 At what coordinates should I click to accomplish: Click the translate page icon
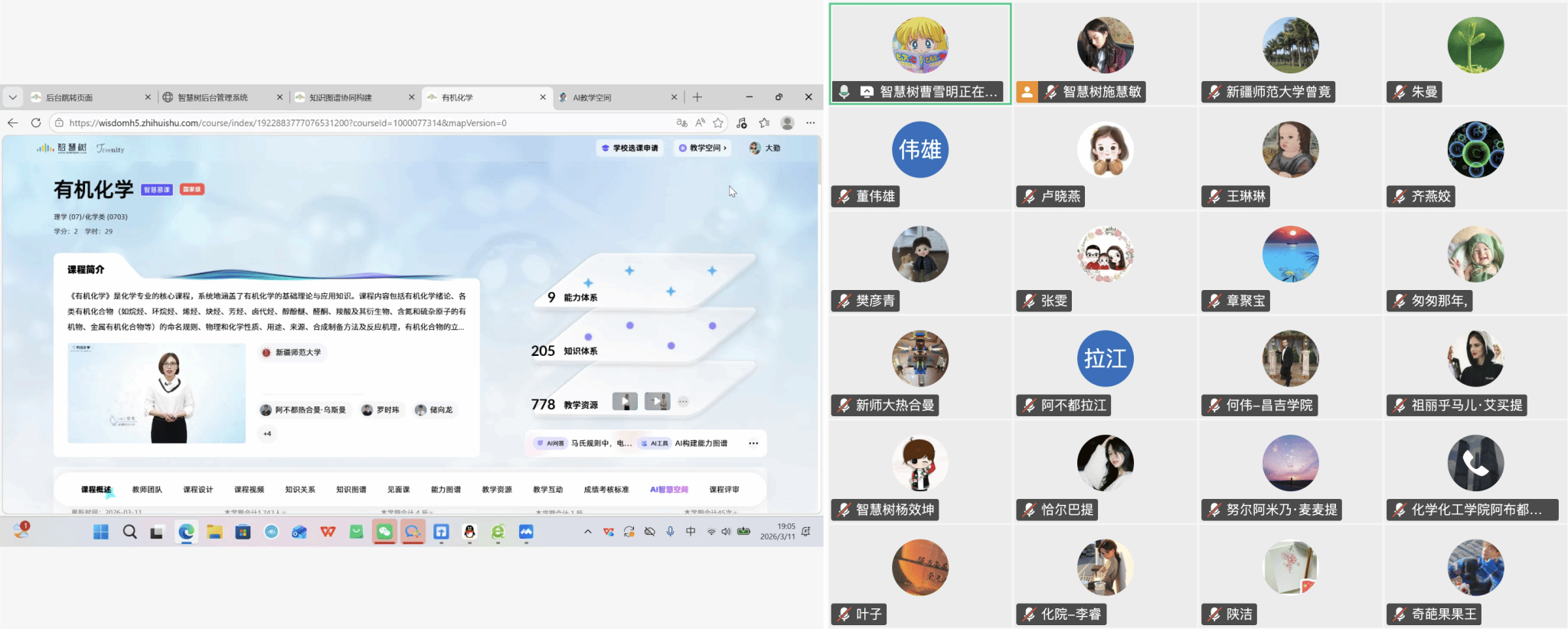681,122
